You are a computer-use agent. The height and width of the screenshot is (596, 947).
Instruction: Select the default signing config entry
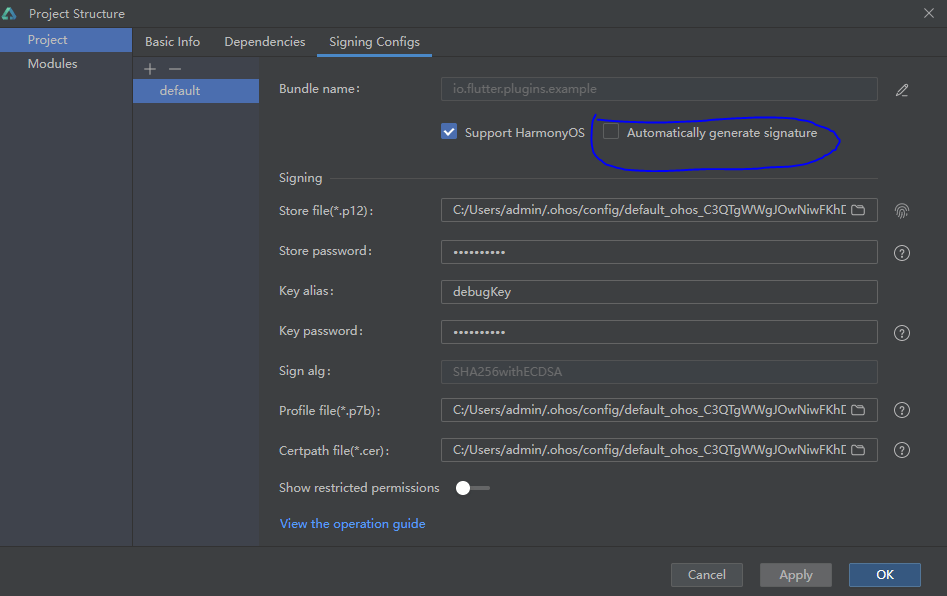[x=196, y=91]
